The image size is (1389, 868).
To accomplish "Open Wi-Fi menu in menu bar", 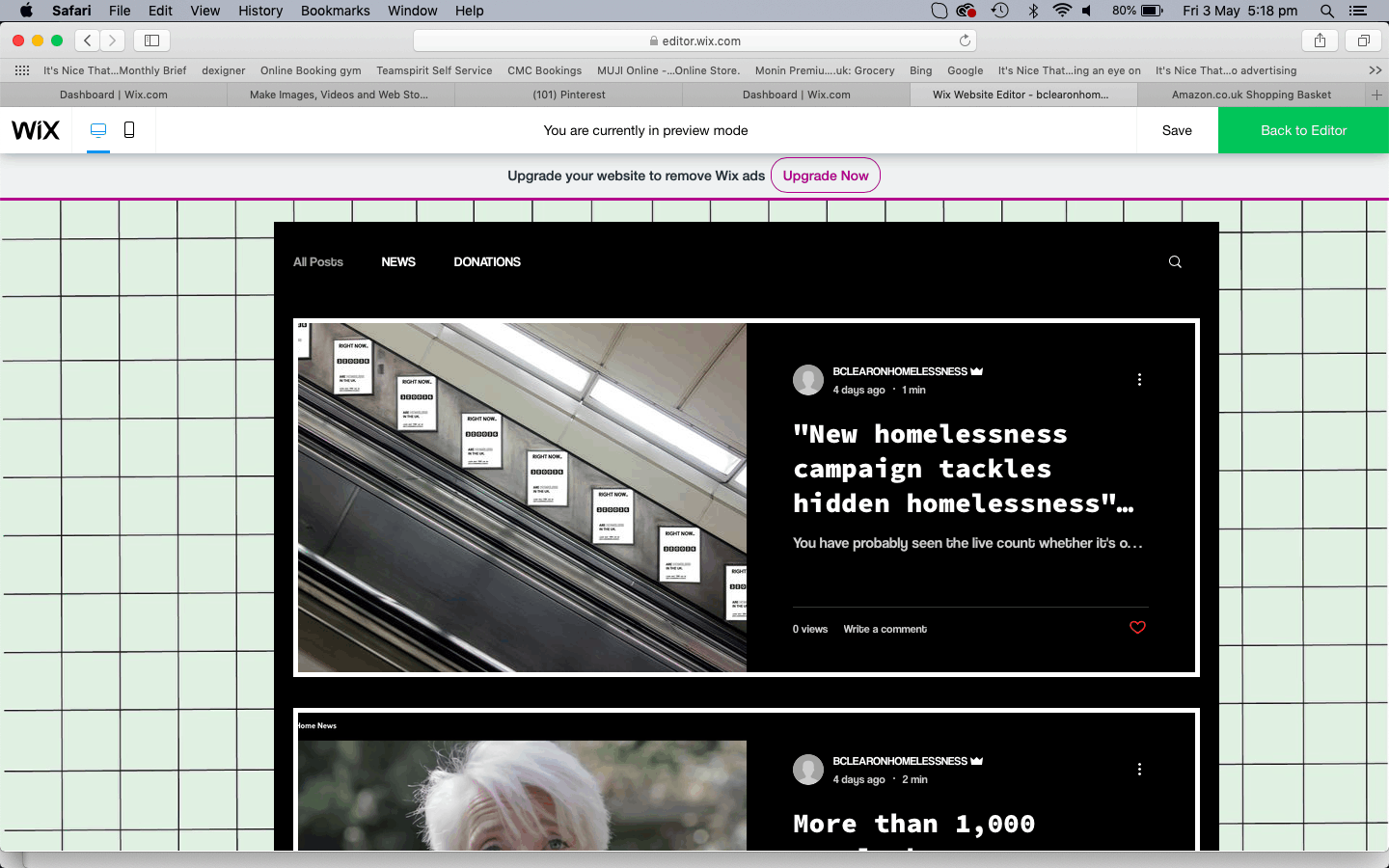I will coord(1062,11).
